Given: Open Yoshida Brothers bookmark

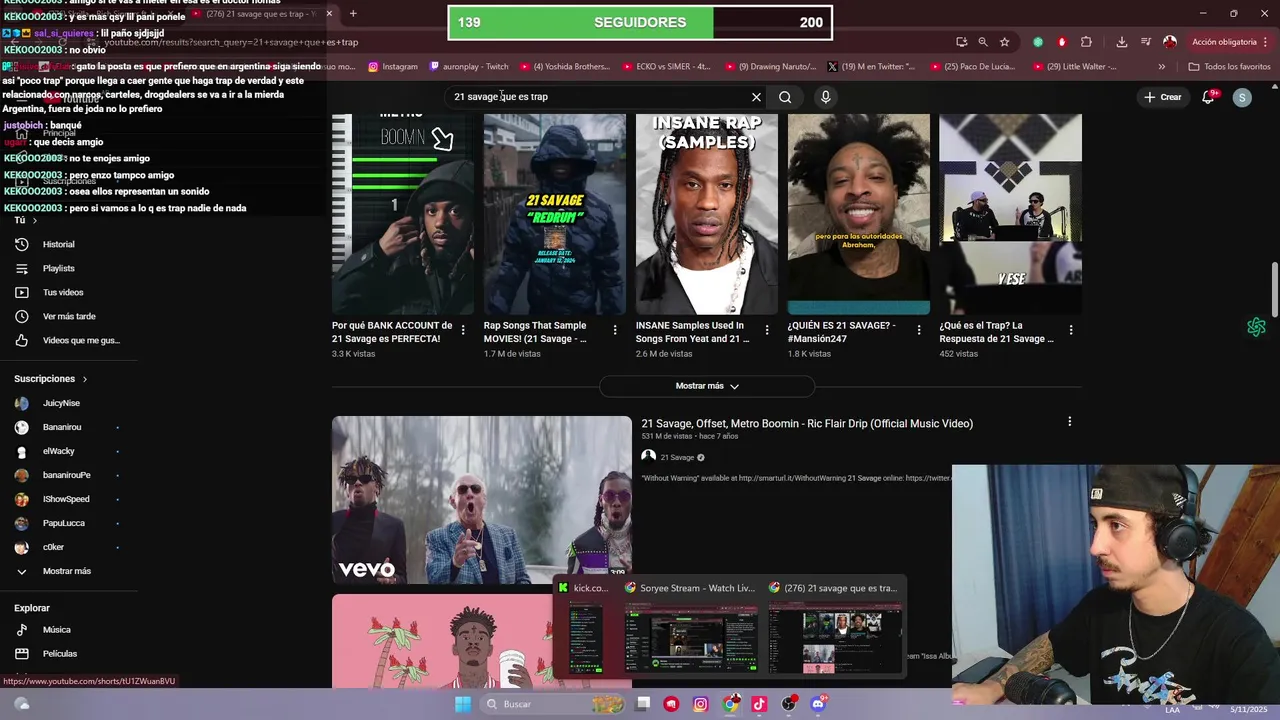Looking at the screenshot, I should [564, 67].
